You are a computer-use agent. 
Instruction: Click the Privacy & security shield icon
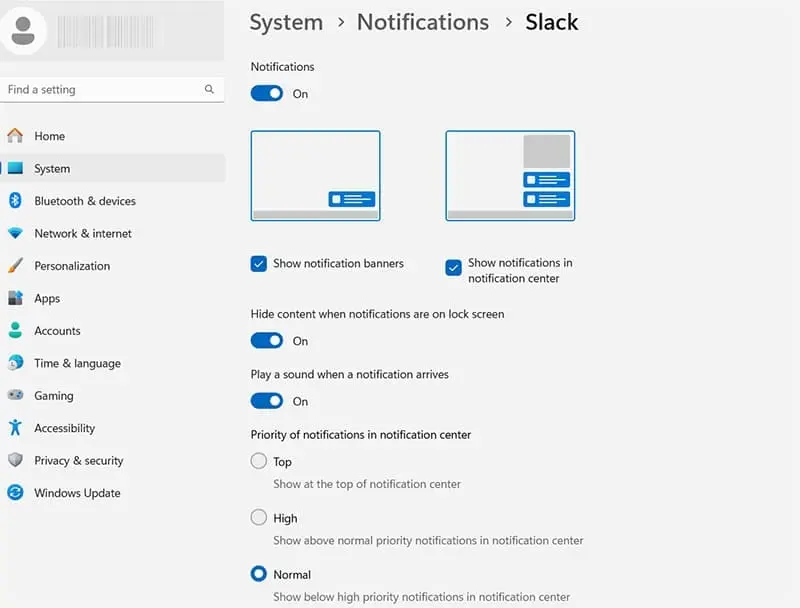coord(15,460)
